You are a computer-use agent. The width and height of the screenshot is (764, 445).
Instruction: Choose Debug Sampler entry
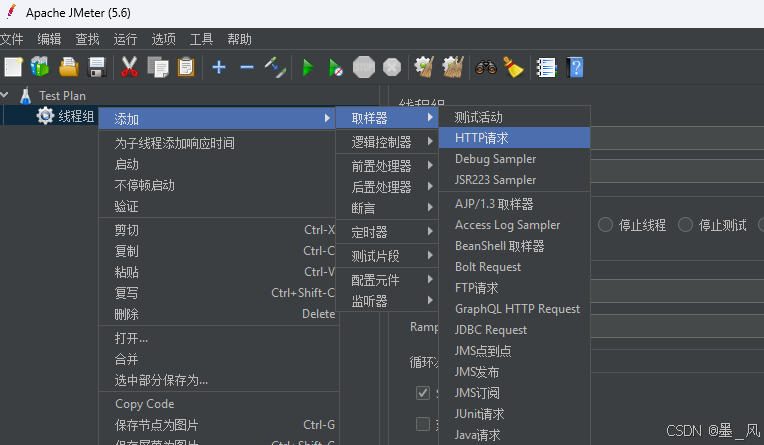point(515,159)
